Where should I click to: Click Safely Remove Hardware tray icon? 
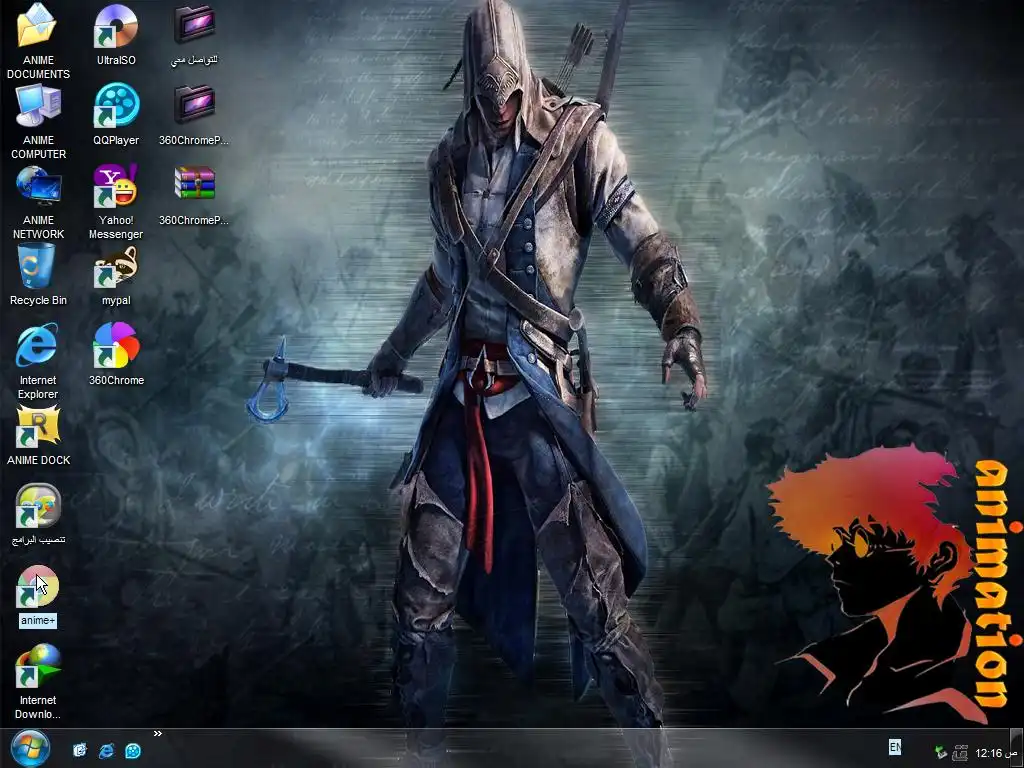pos(940,753)
